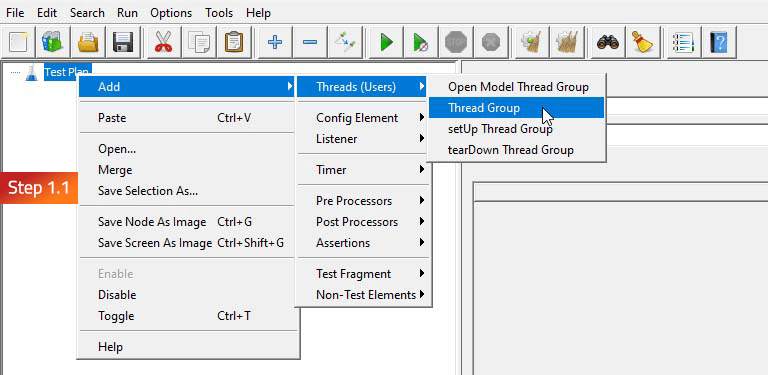The width and height of the screenshot is (768, 375).
Task: Click the Toggle toolbar arrows icon
Action: point(345,43)
